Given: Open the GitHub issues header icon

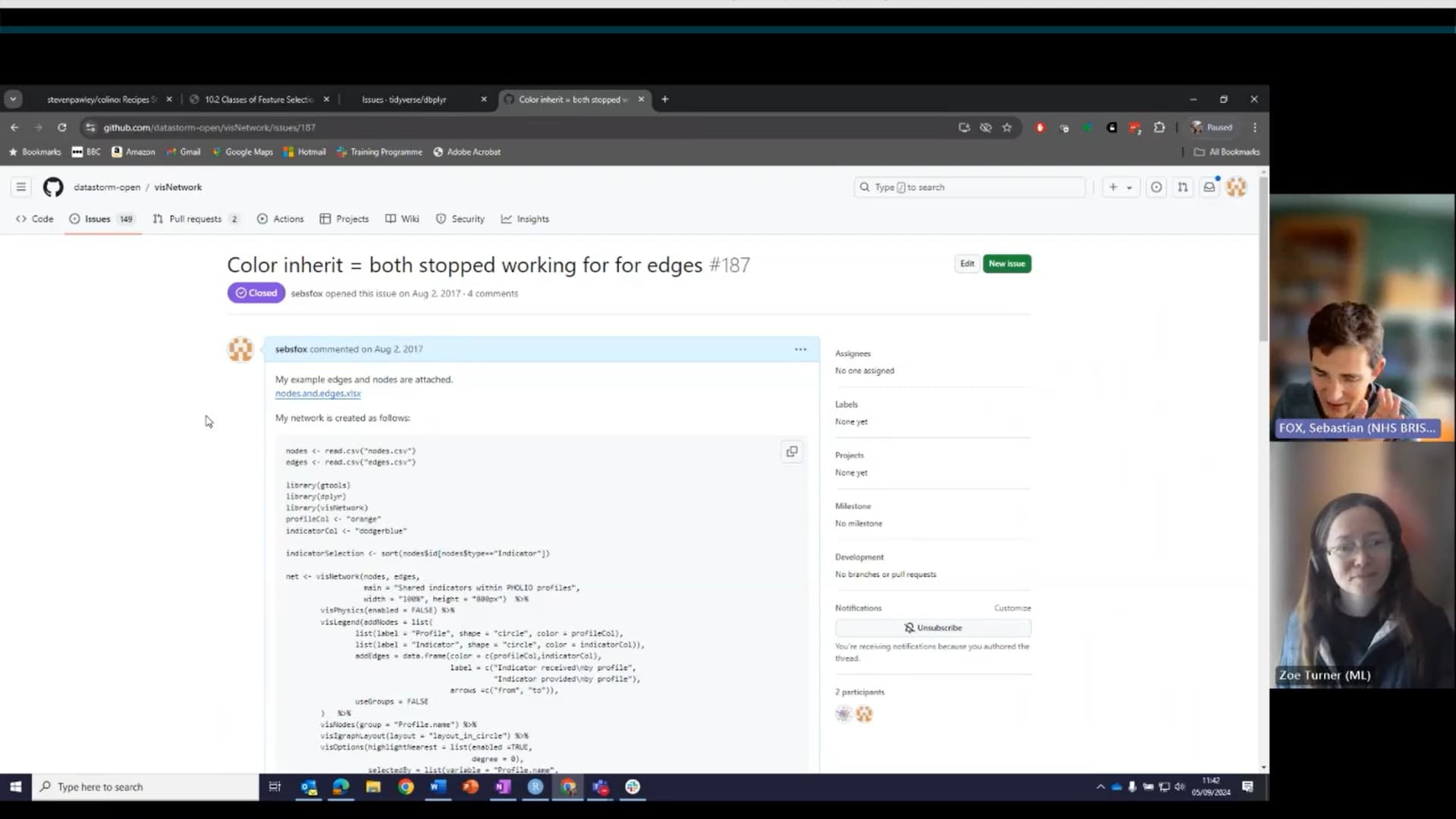Looking at the screenshot, I should 1156,187.
